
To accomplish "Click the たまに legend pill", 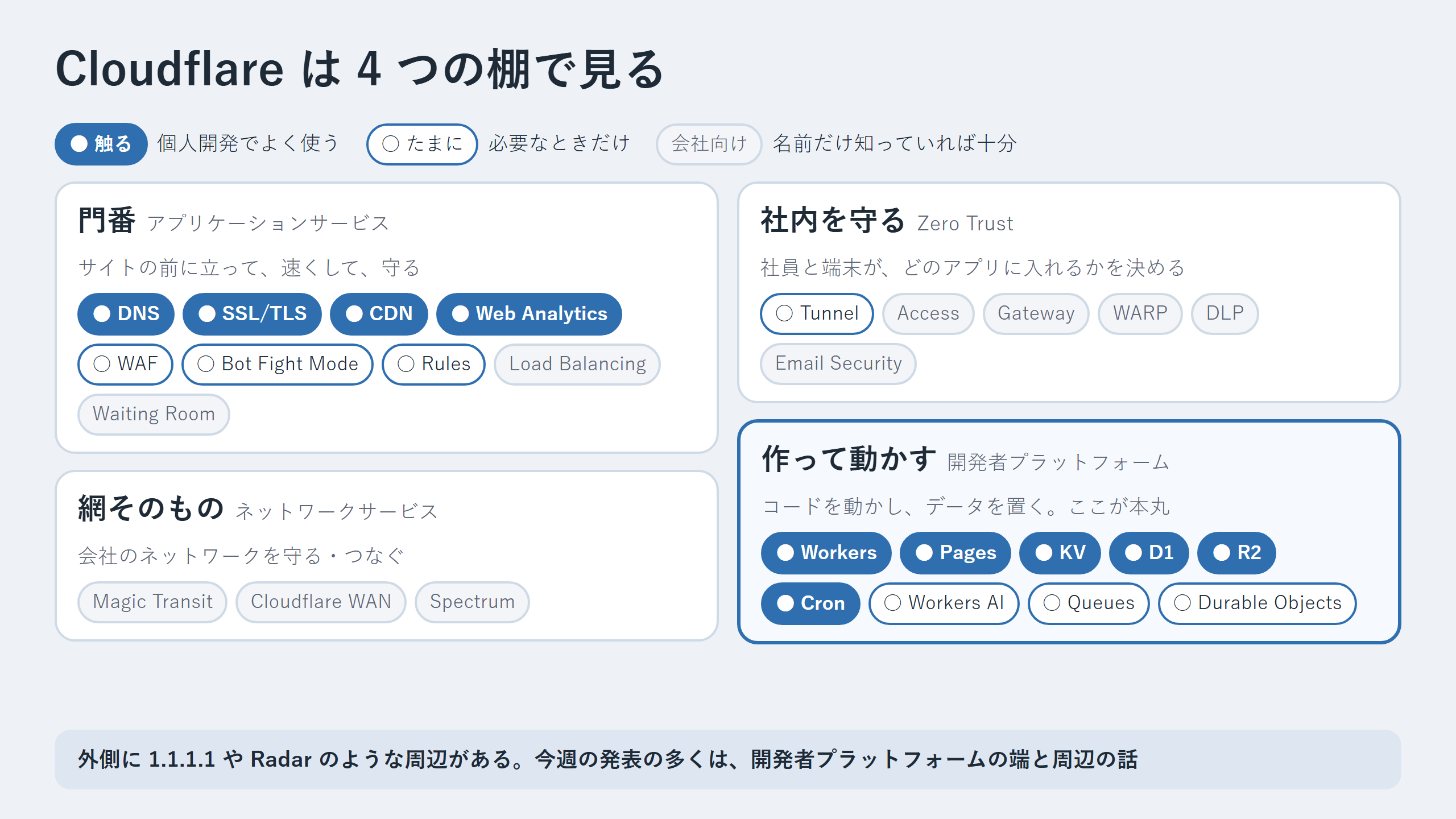I will click(422, 144).
